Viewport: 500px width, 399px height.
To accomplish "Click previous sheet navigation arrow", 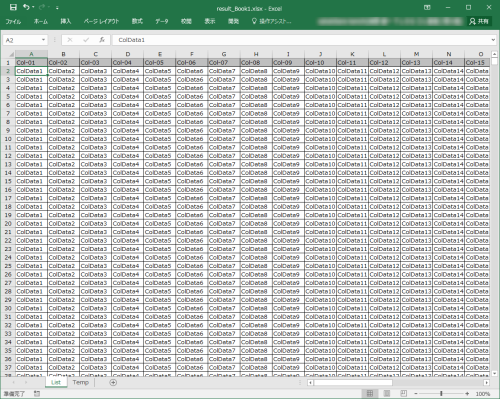I will coord(13,382).
